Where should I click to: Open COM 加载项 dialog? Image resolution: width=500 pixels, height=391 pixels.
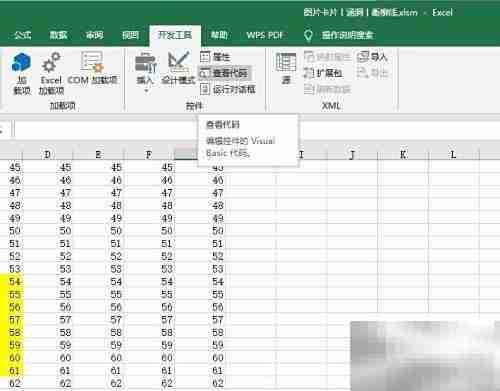[92, 68]
